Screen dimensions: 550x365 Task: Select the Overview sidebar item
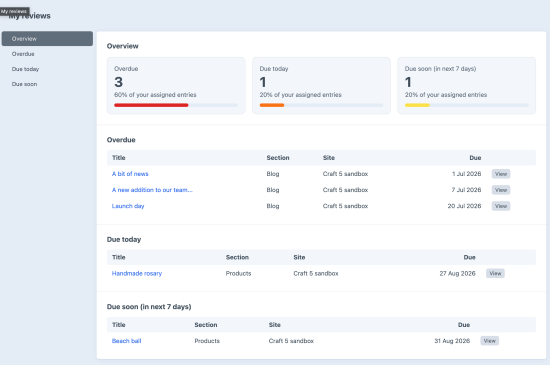pyautogui.click(x=47, y=39)
